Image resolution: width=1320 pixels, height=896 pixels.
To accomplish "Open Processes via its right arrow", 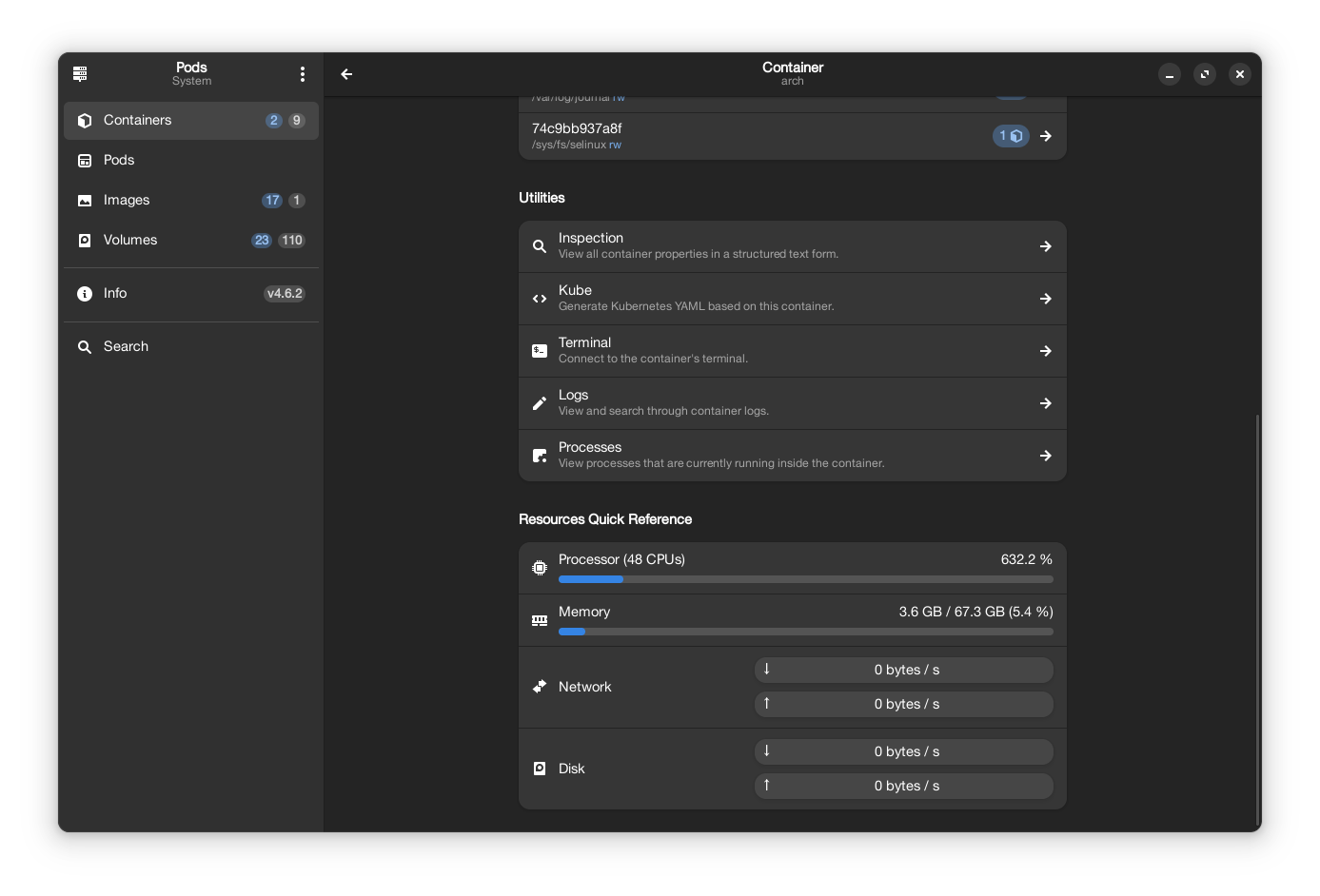I will [x=1046, y=456].
